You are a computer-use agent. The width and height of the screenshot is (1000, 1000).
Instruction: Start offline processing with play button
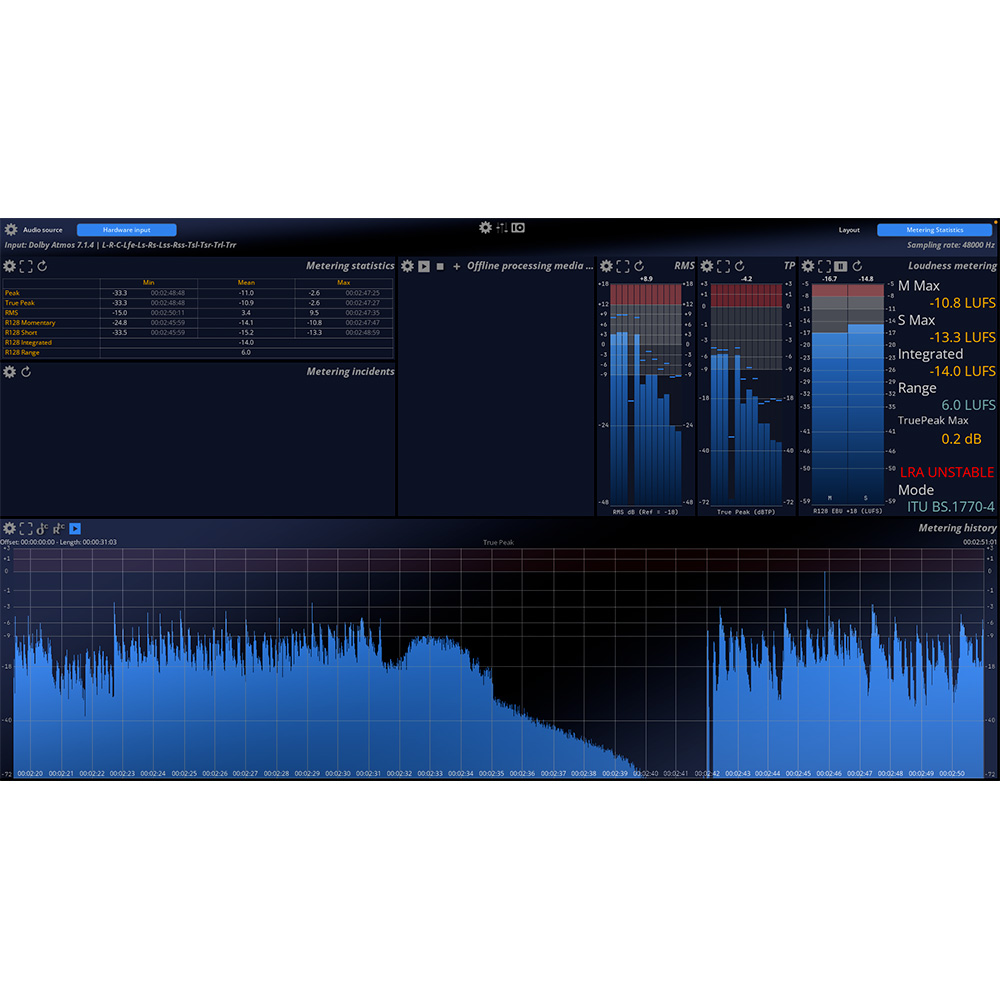(424, 266)
